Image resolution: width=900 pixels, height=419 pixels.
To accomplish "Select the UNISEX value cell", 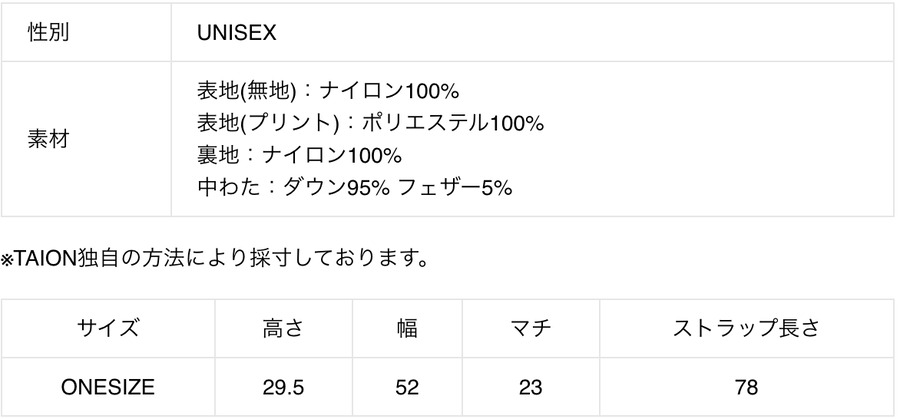I will click(237, 33).
